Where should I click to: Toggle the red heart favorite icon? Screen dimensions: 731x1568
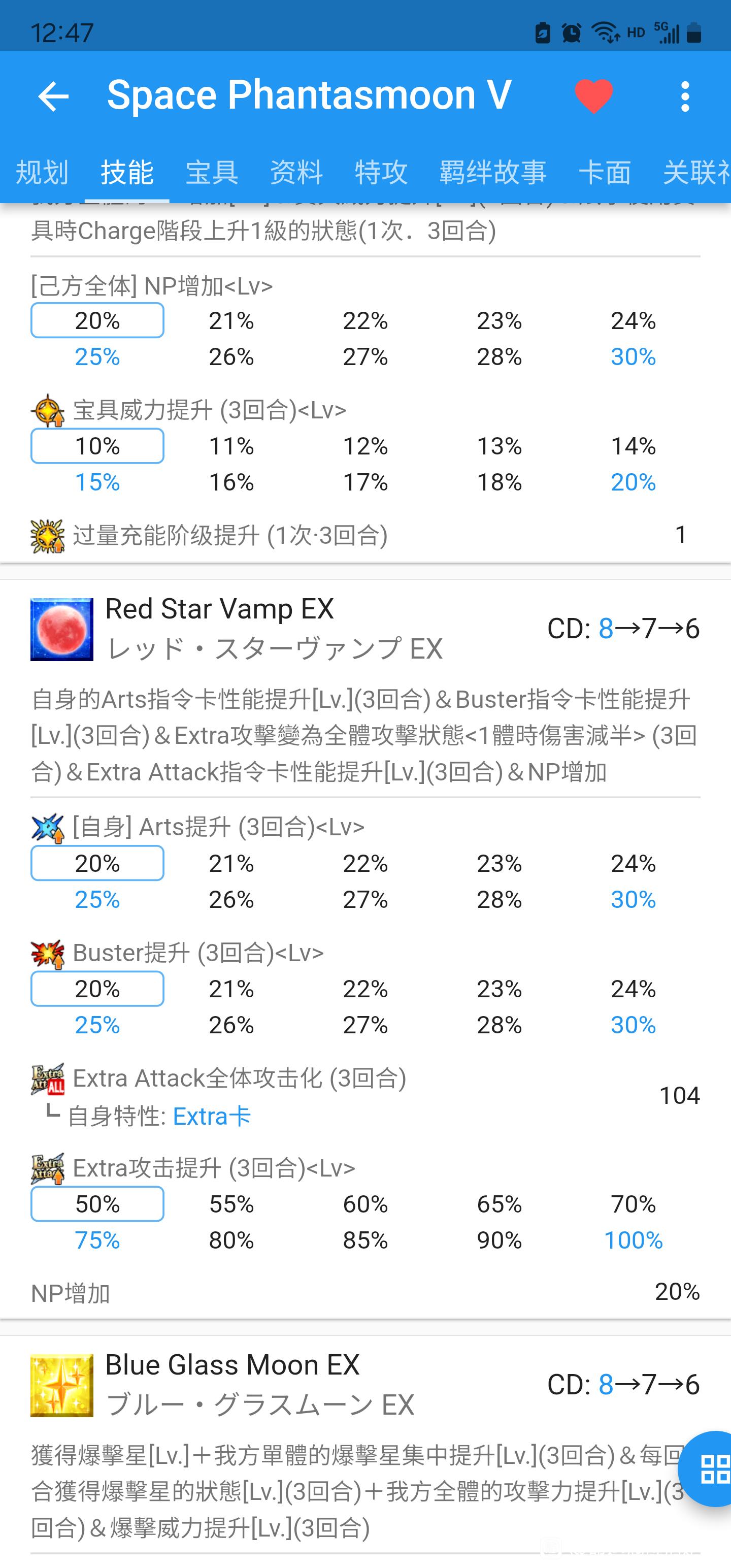pos(593,96)
